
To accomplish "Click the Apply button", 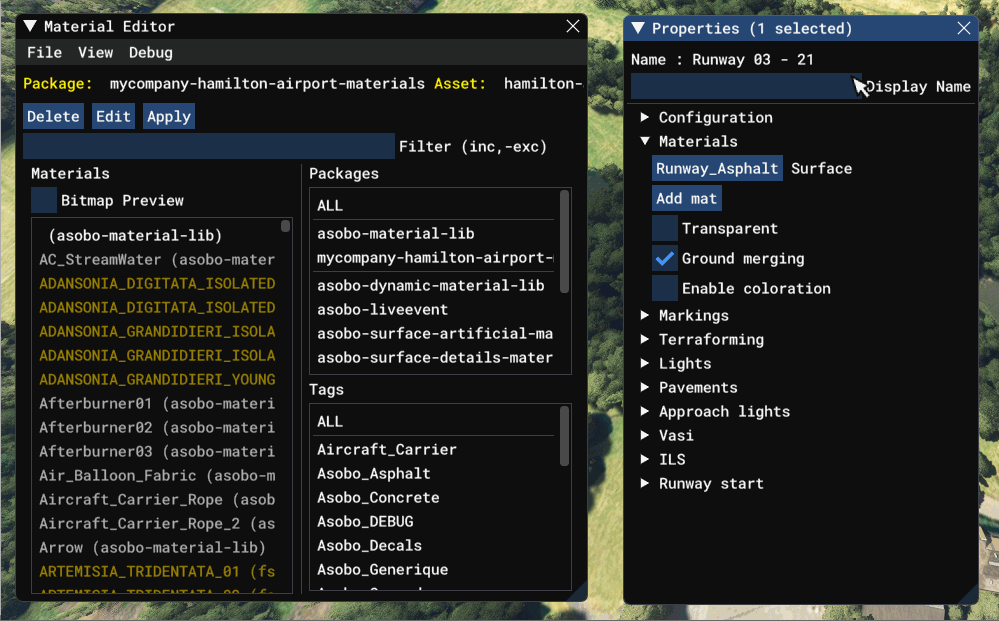I will [x=169, y=117].
